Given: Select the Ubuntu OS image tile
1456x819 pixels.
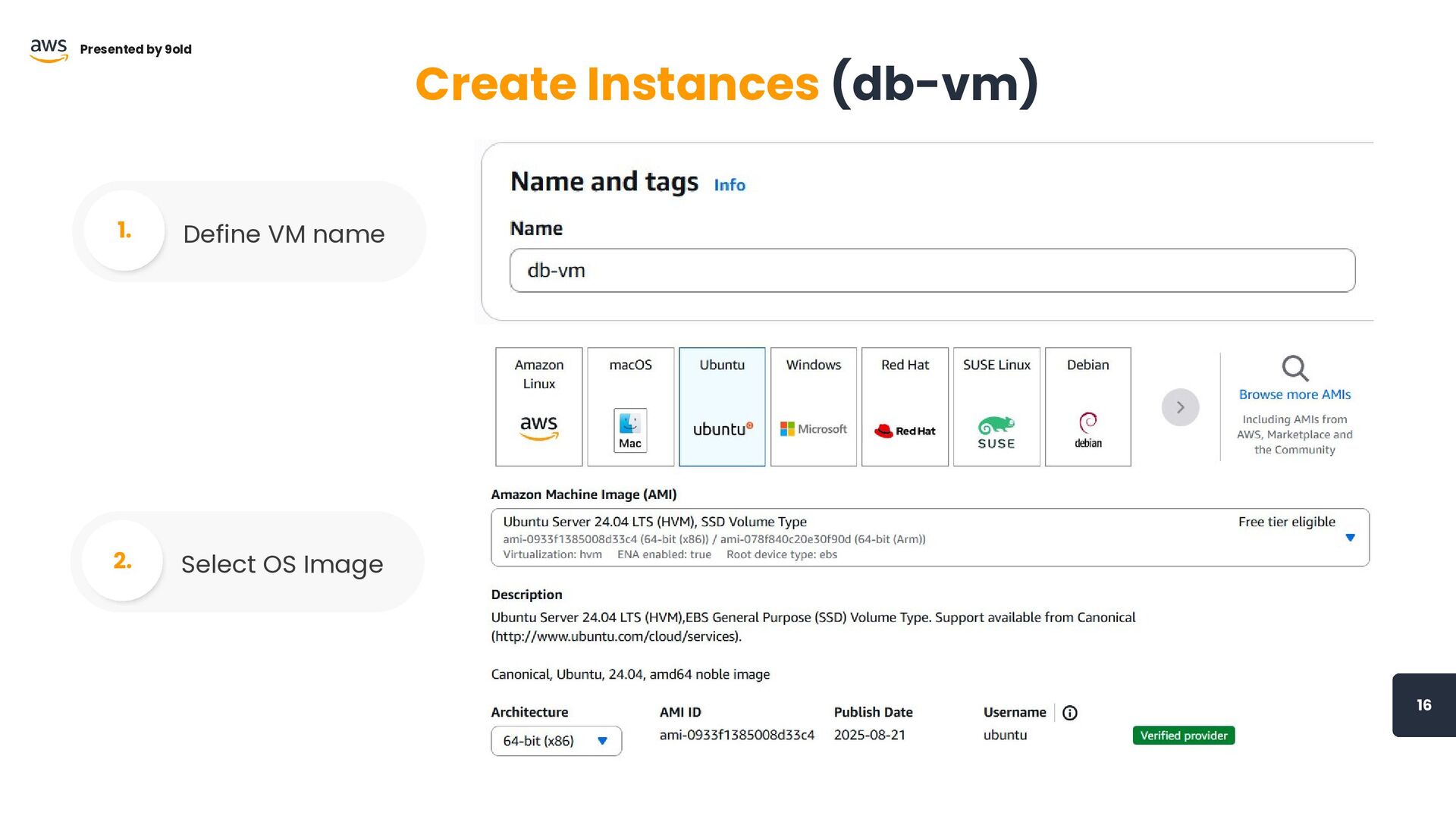Looking at the screenshot, I should [x=721, y=407].
